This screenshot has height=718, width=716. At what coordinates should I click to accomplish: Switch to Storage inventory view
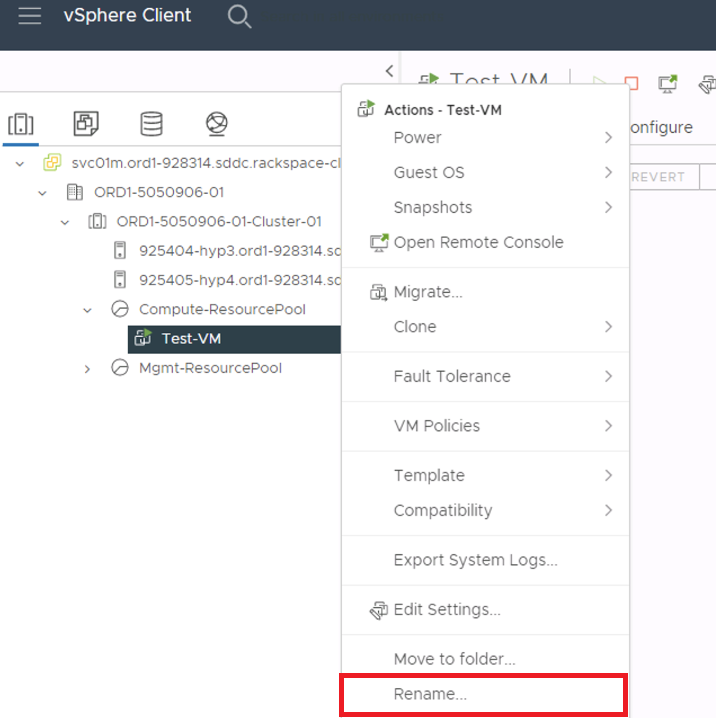[152, 124]
